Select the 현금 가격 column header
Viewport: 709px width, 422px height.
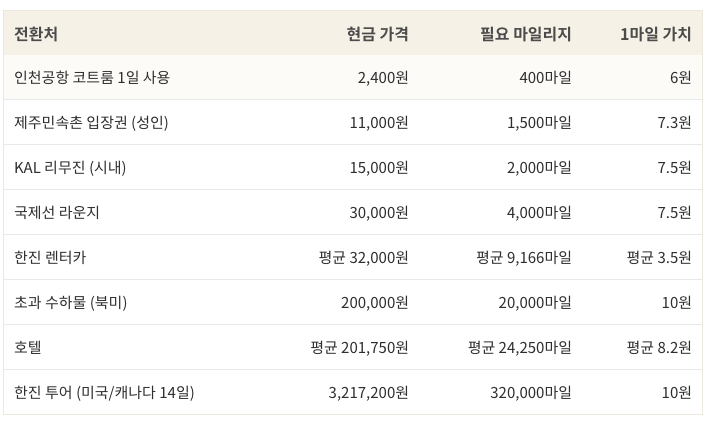pos(377,33)
